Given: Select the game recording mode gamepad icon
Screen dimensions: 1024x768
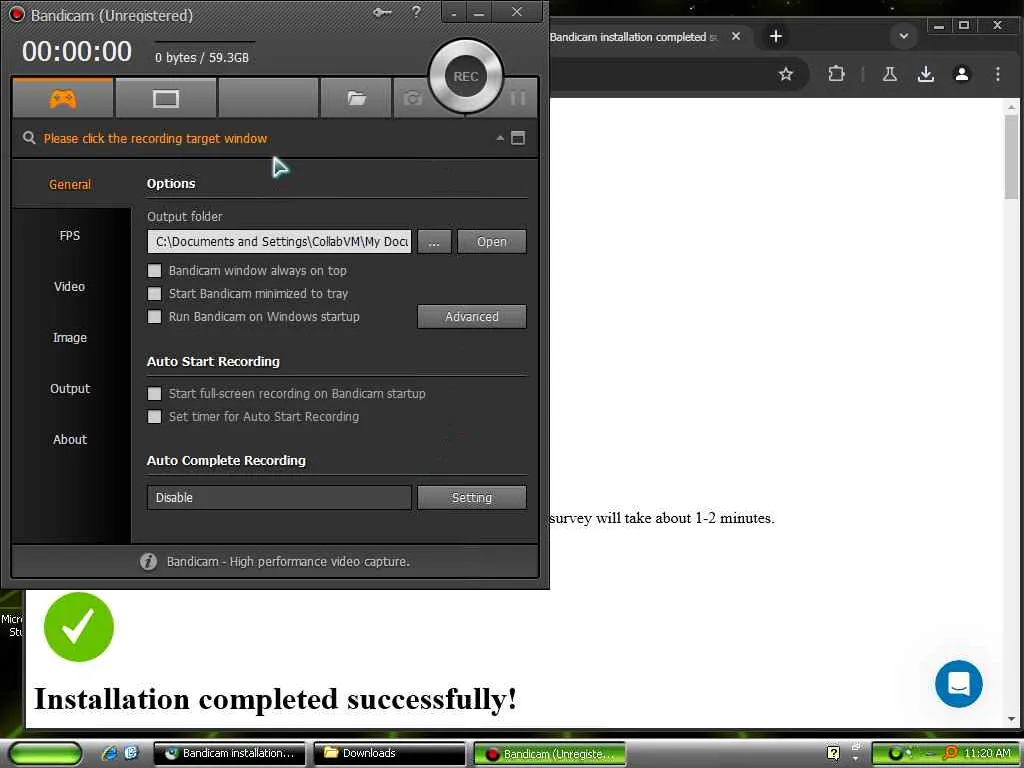Looking at the screenshot, I should [x=63, y=99].
